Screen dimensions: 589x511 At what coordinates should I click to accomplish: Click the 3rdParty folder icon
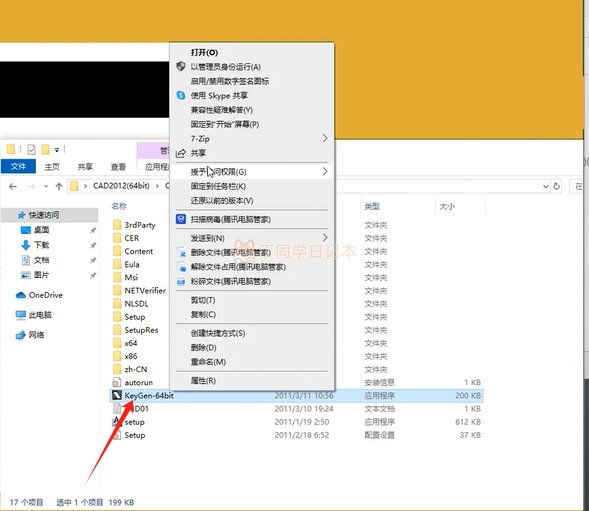coord(117,225)
